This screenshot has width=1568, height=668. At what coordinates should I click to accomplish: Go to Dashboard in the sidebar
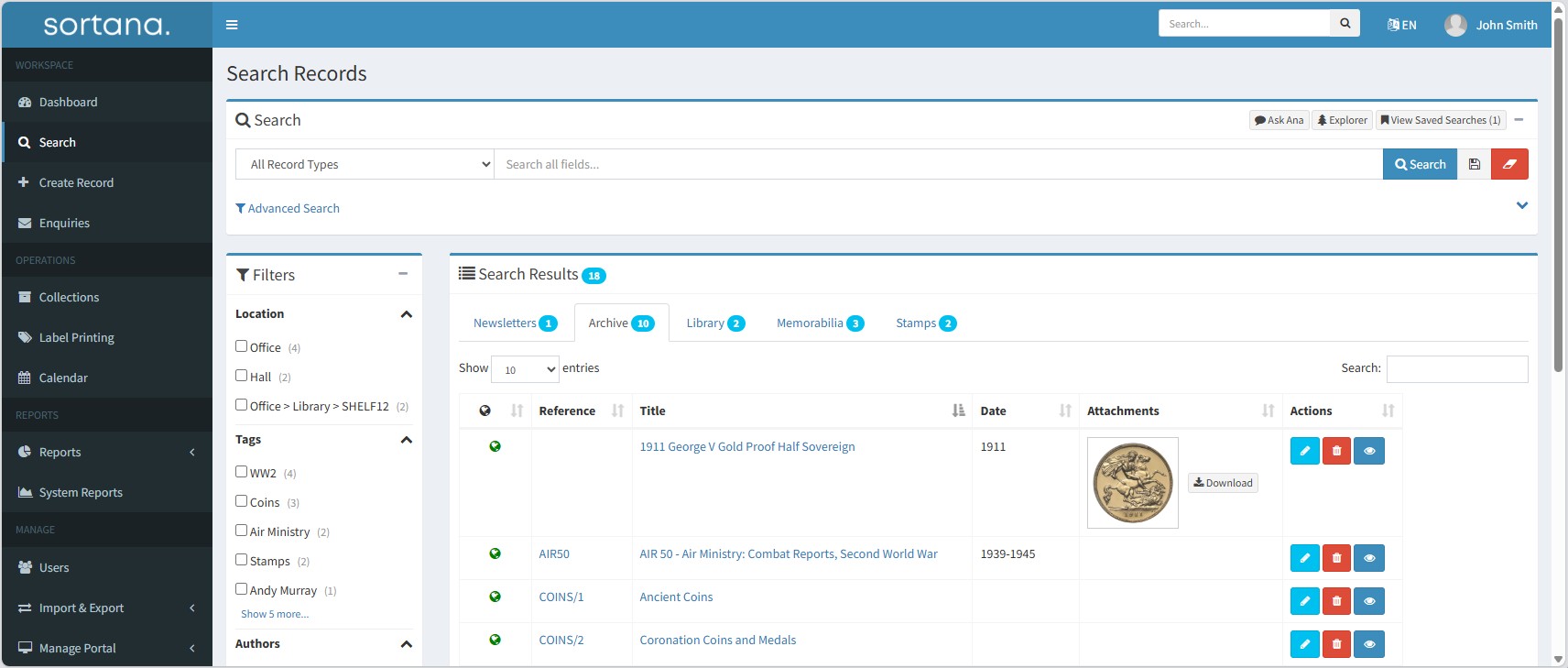click(106, 102)
